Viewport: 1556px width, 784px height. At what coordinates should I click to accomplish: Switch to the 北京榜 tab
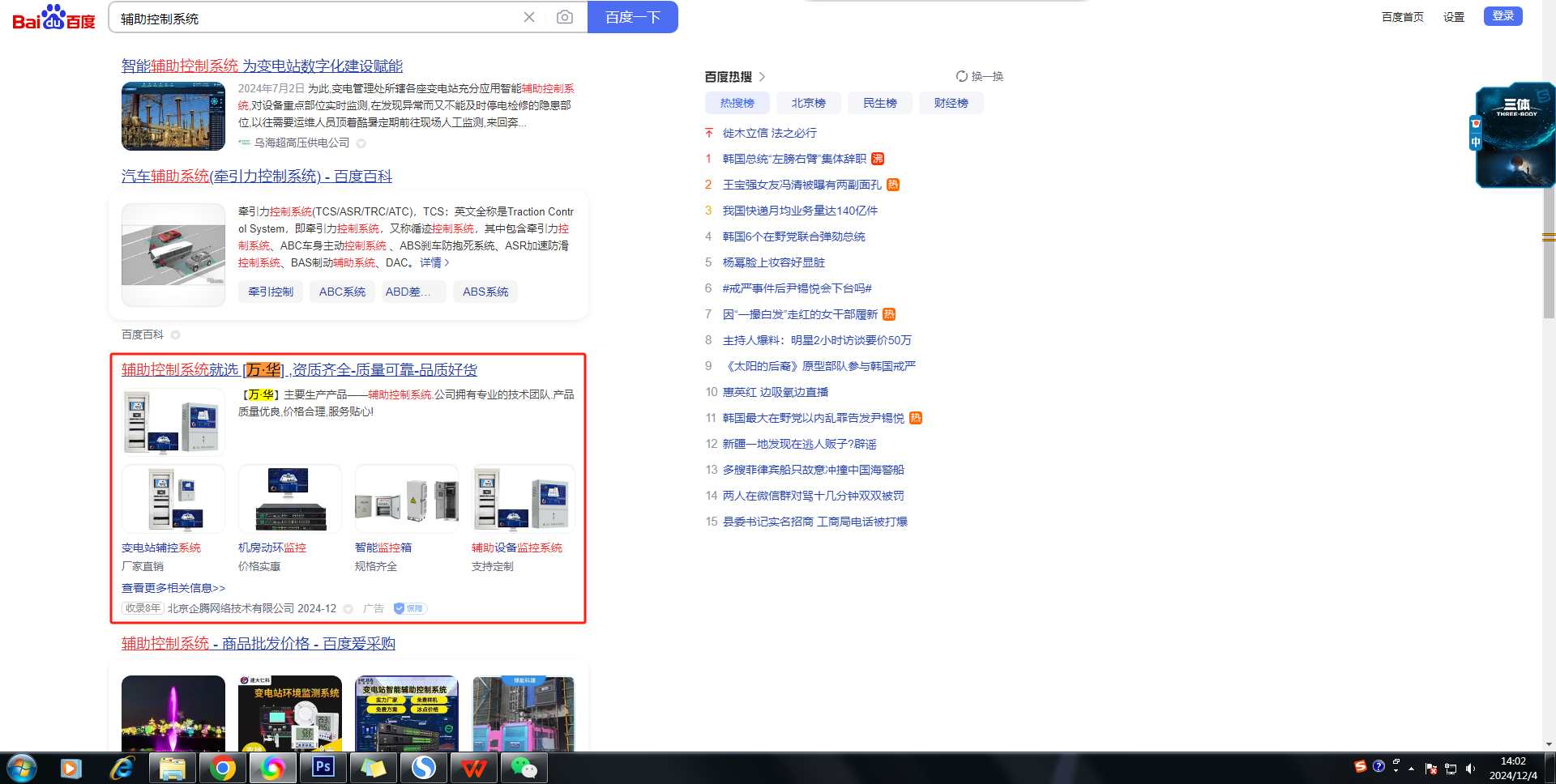808,103
